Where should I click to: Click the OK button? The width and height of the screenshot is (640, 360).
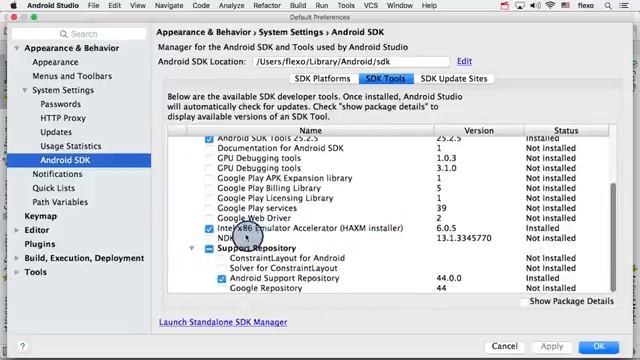pos(599,347)
